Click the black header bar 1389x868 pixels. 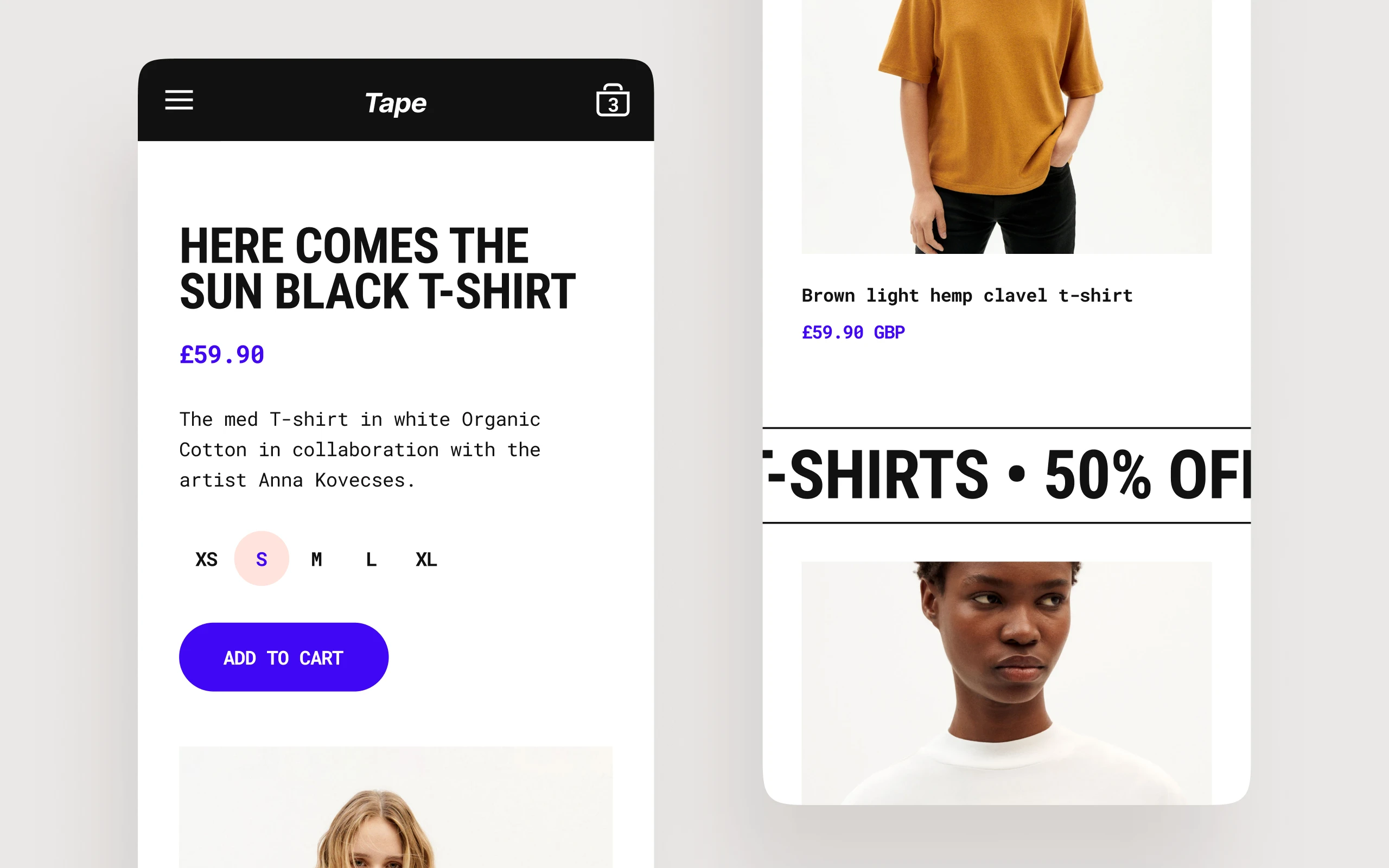click(x=396, y=100)
